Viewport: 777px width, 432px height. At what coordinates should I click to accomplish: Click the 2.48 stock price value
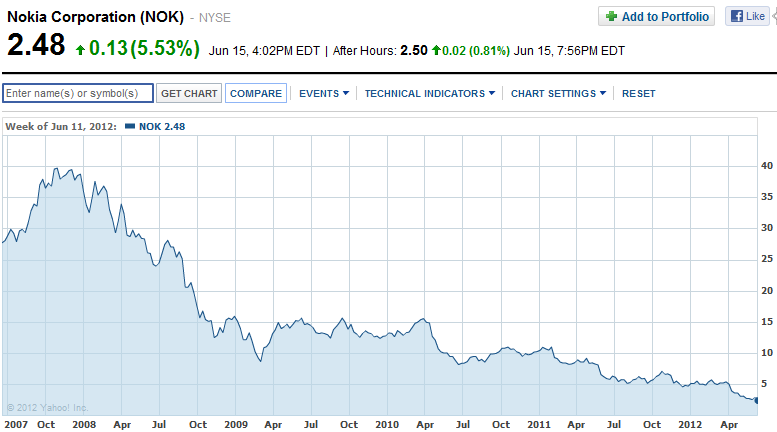pyautogui.click(x=36, y=45)
